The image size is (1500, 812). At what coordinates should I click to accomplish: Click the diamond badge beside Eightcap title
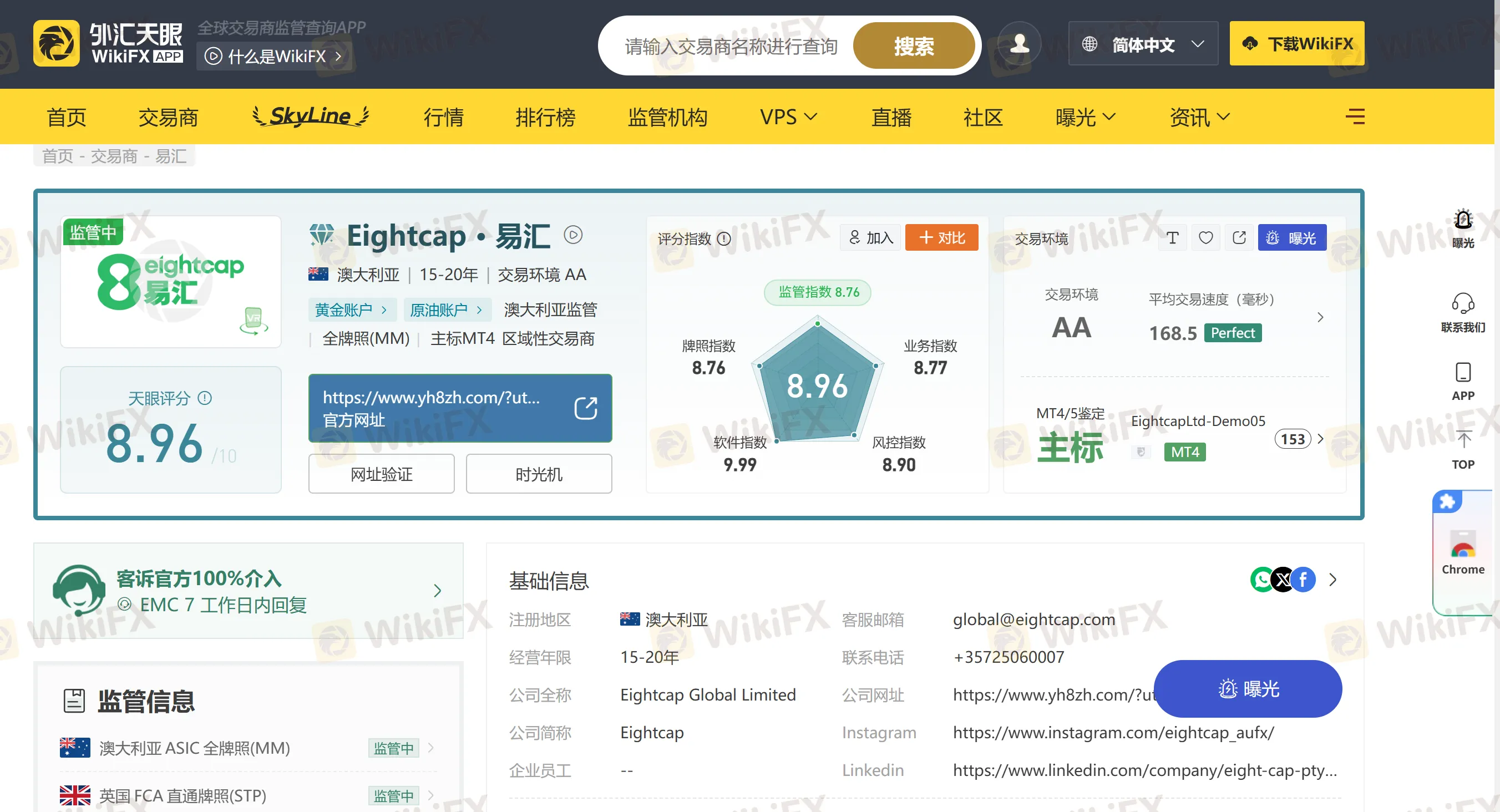(x=321, y=236)
